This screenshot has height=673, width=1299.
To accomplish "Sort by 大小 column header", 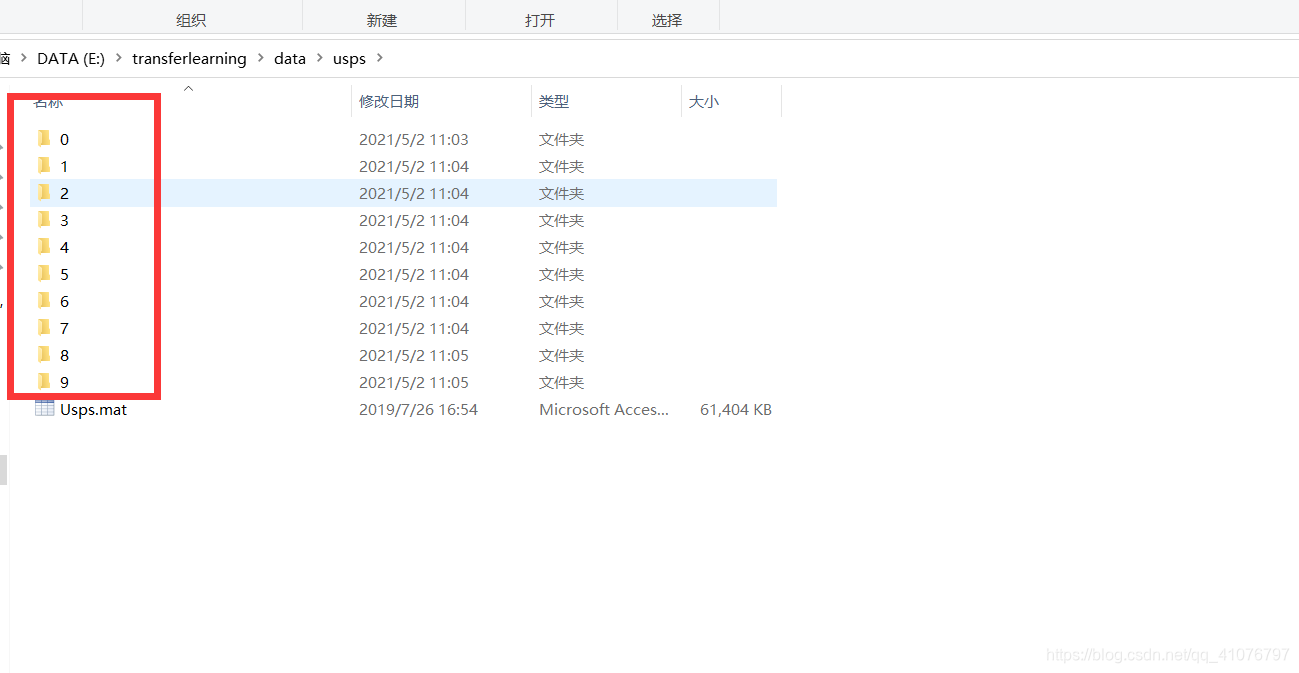I will coord(704,101).
